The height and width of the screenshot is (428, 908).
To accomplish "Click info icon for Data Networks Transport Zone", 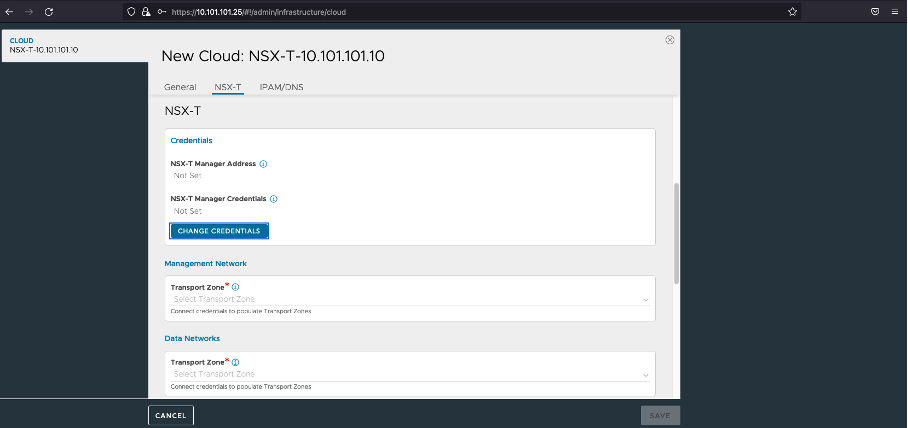I will [x=236, y=362].
